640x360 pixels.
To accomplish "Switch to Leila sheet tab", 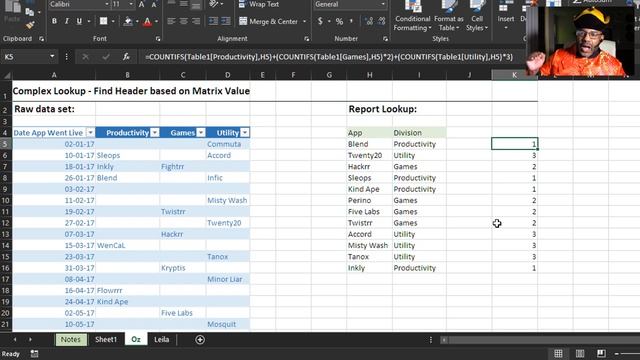I will 162,340.
